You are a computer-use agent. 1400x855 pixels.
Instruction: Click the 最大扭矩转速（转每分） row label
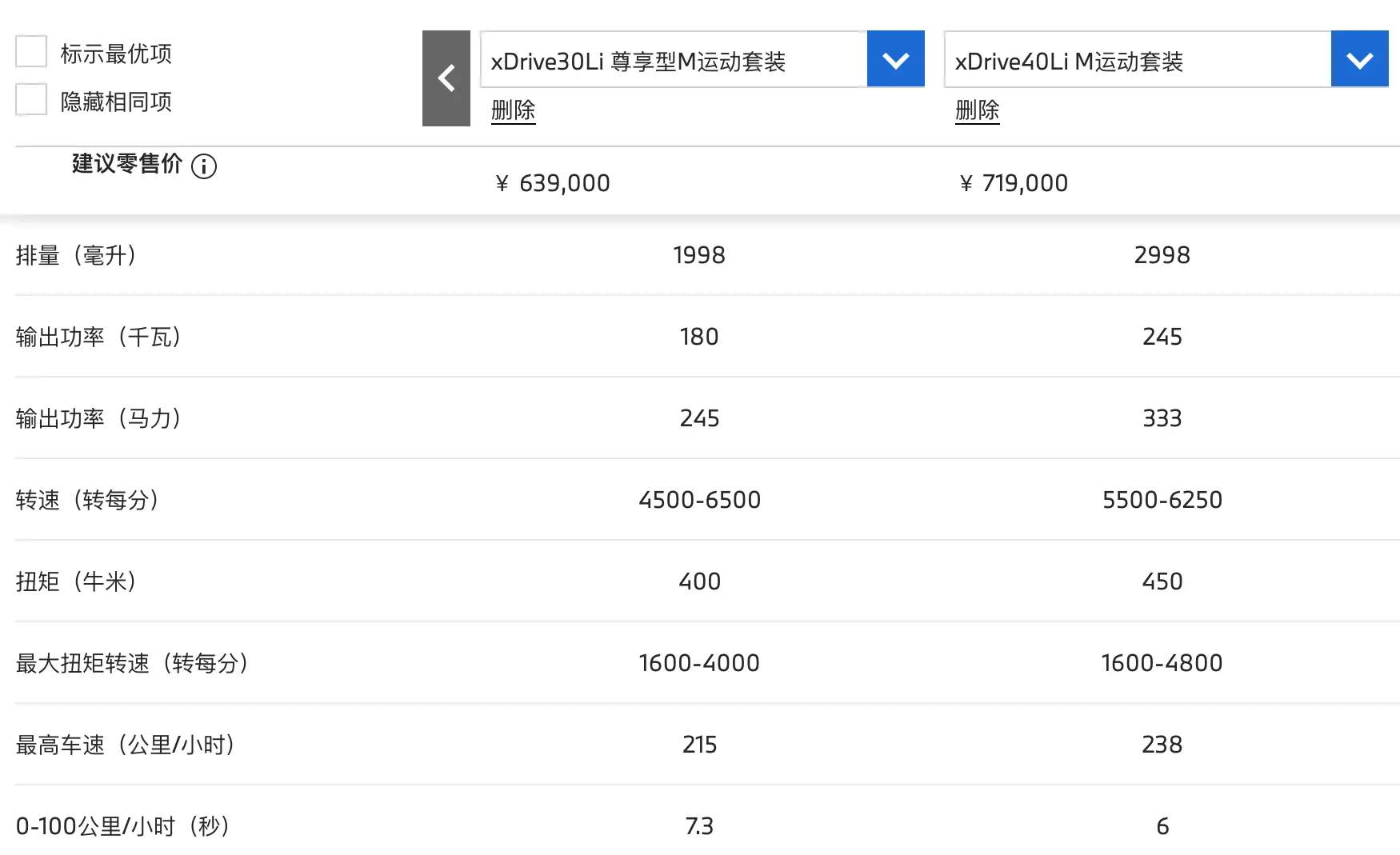coord(132,663)
